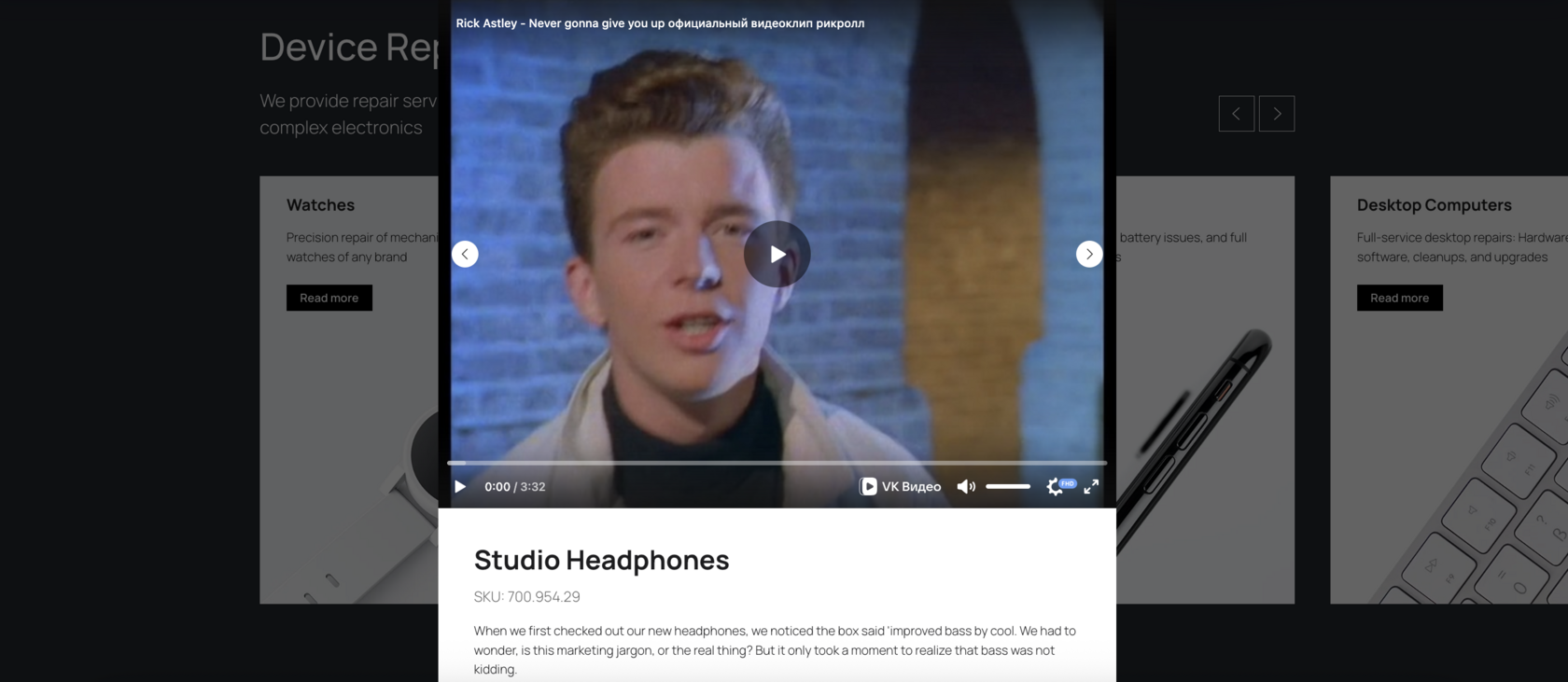The height and width of the screenshot is (682, 1568).
Task: Go to the next gallery slide in the popup
Action: pyautogui.click(x=1088, y=254)
